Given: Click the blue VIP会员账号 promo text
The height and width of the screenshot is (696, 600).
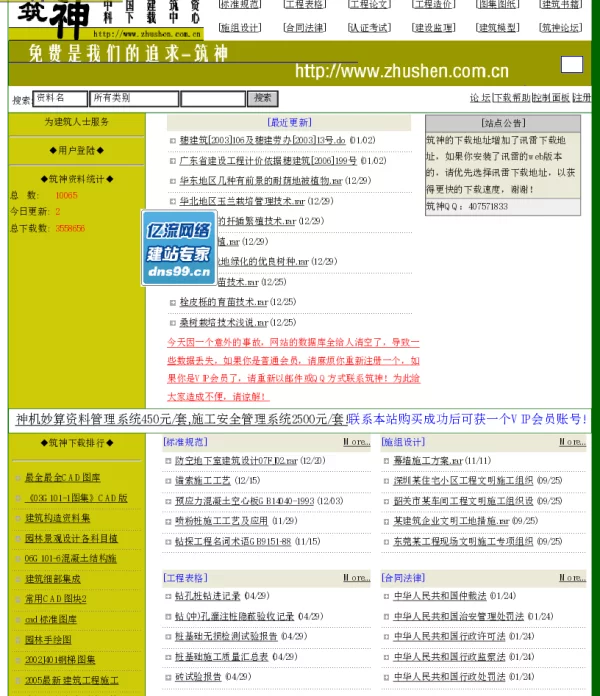Looking at the screenshot, I should tap(467, 419).
